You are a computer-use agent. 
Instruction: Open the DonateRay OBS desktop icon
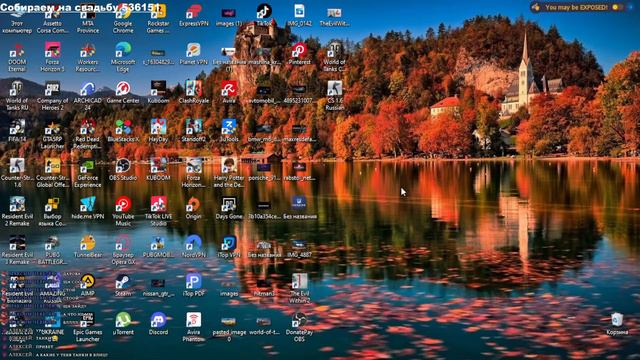(x=299, y=327)
